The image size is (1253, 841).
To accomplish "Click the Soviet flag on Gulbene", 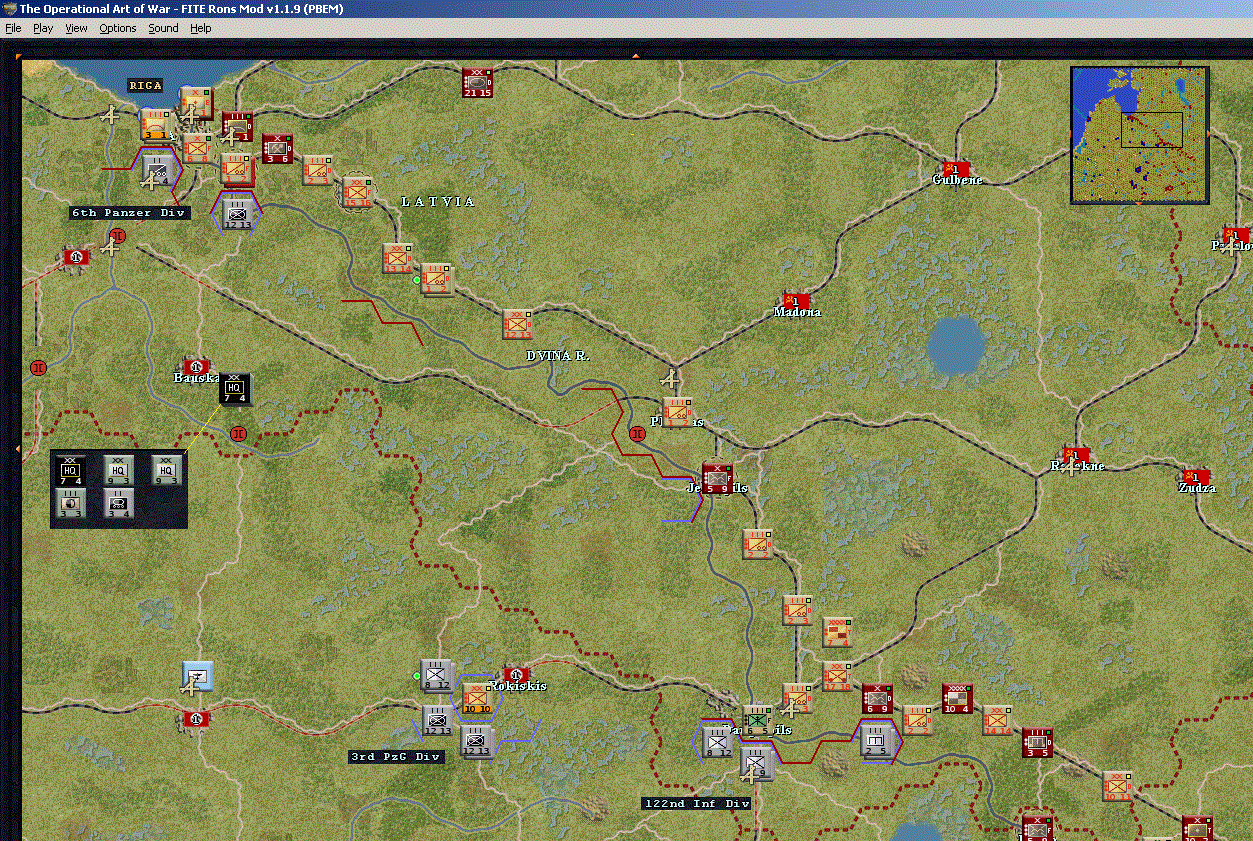I will pyautogui.click(x=954, y=168).
